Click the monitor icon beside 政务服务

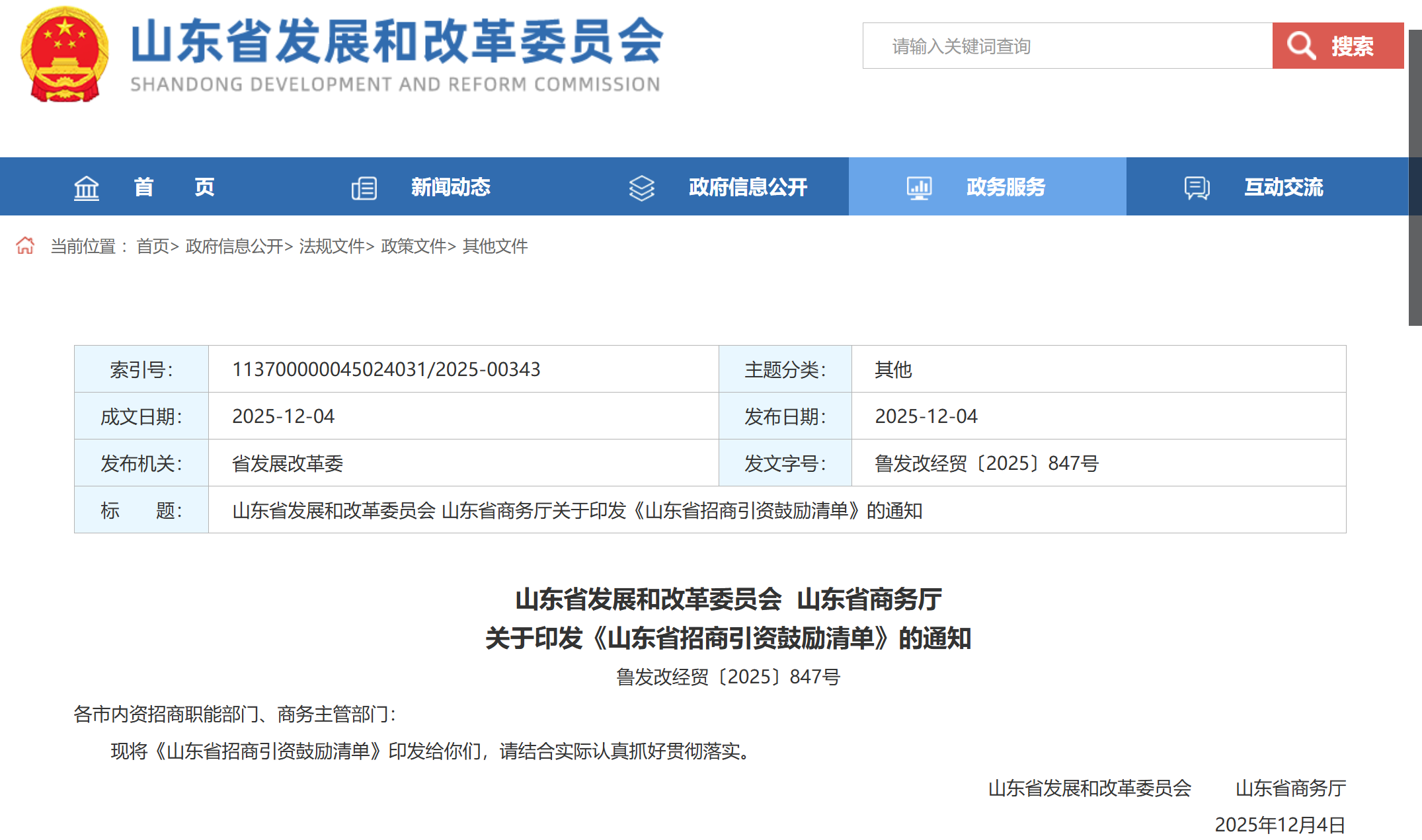pos(919,187)
